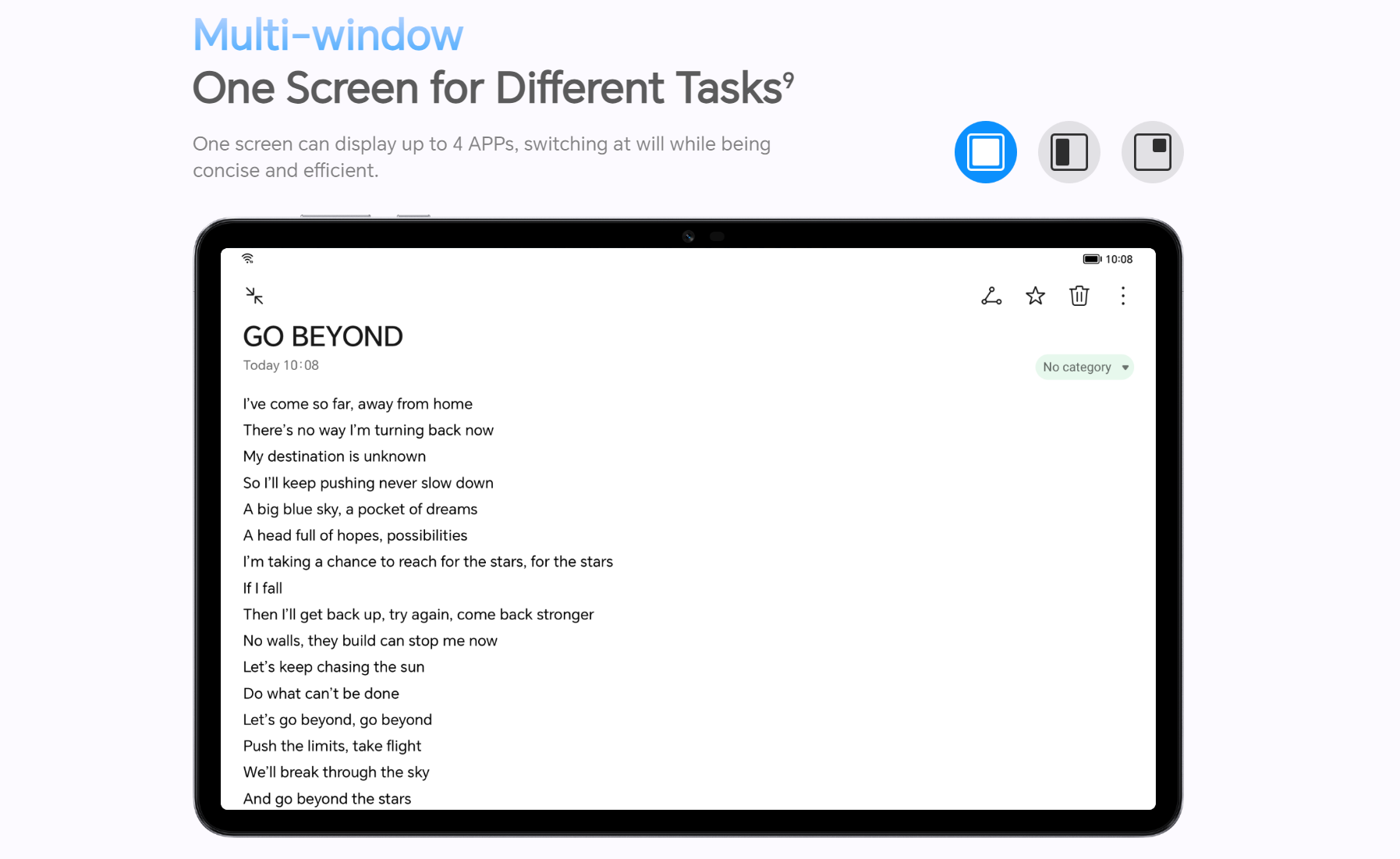The image size is (1400, 859).
Task: Place cursor in line "My destination is unknown"
Action: pos(334,456)
